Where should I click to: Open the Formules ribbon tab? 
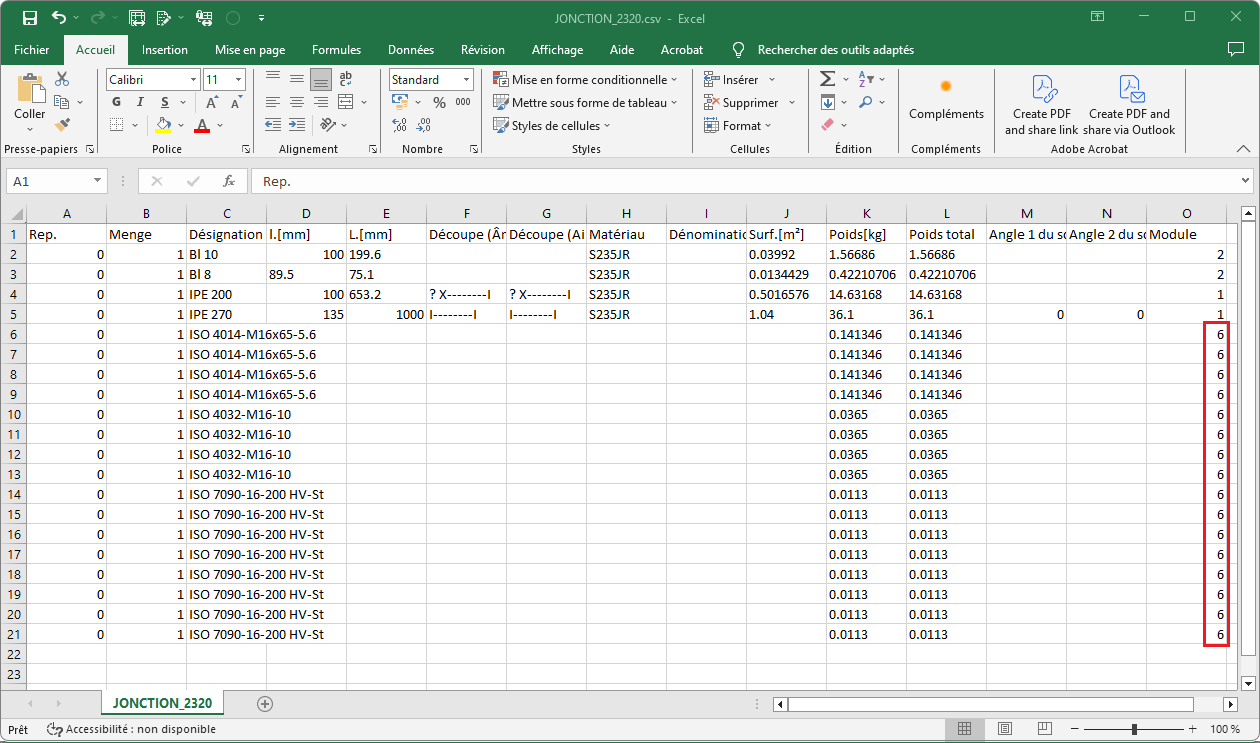pyautogui.click(x=336, y=50)
